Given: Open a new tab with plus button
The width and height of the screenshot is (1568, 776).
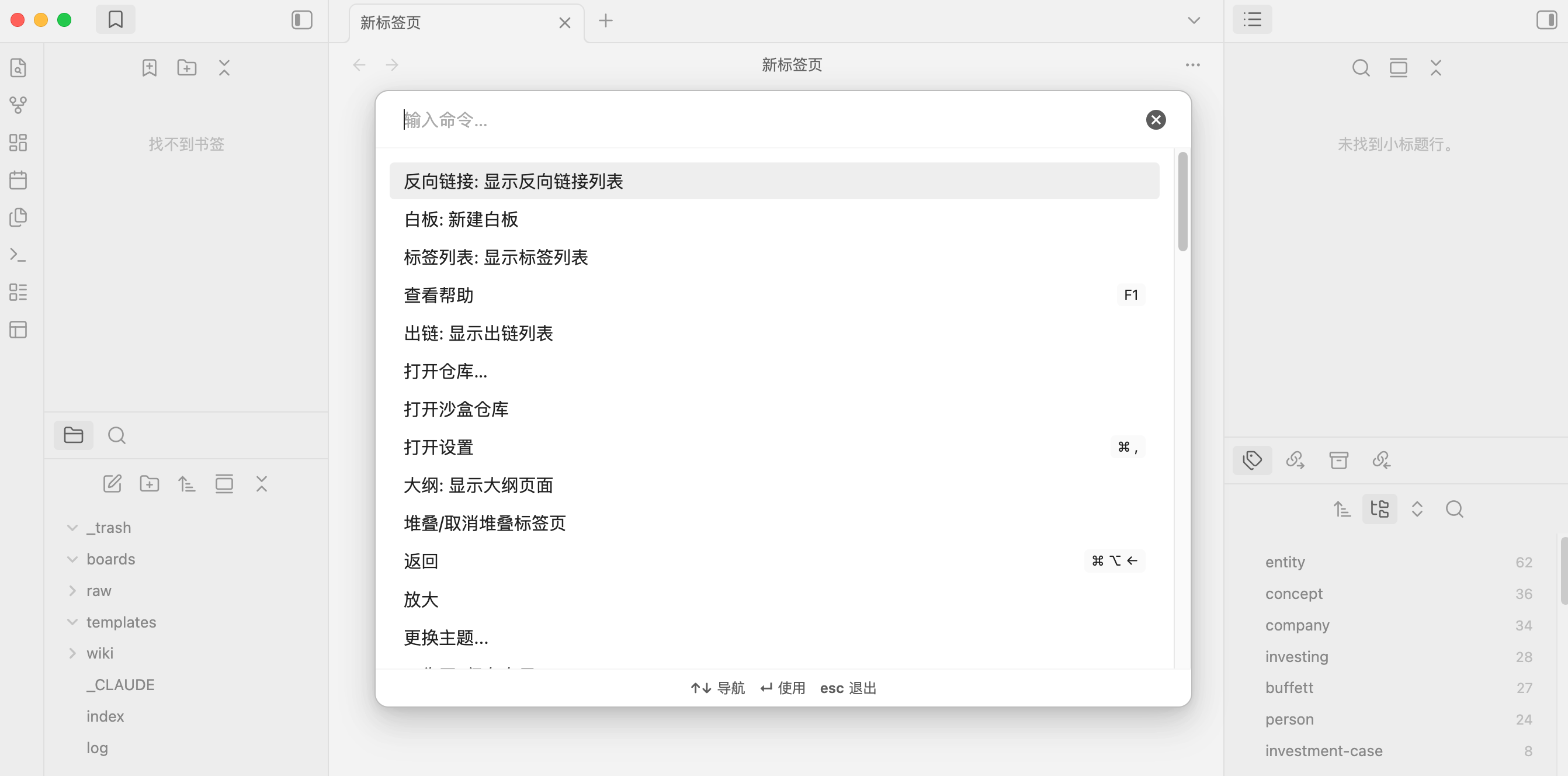Looking at the screenshot, I should click(x=606, y=20).
